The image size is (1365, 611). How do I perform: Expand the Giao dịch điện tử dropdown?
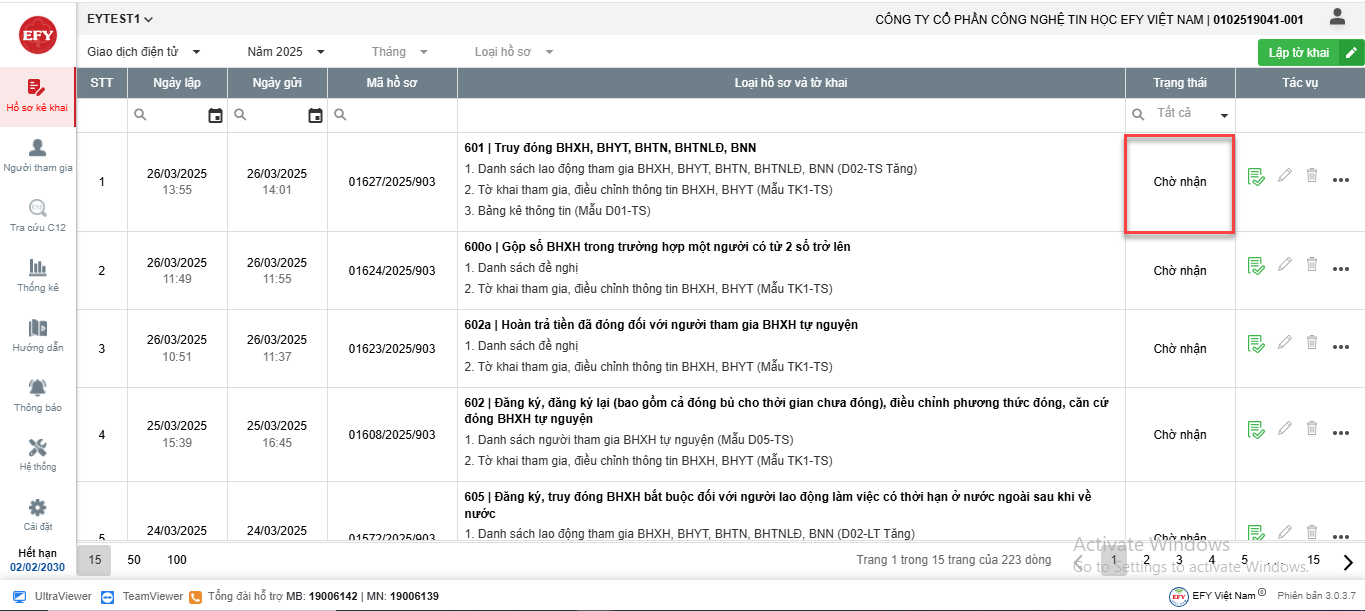144,52
